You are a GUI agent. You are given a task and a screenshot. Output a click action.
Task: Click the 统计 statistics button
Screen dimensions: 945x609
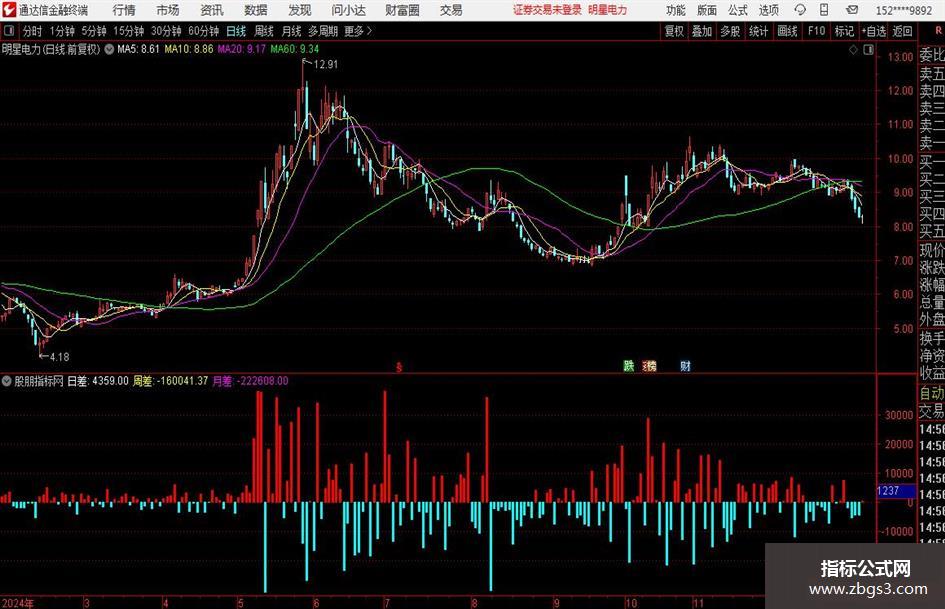click(x=758, y=31)
